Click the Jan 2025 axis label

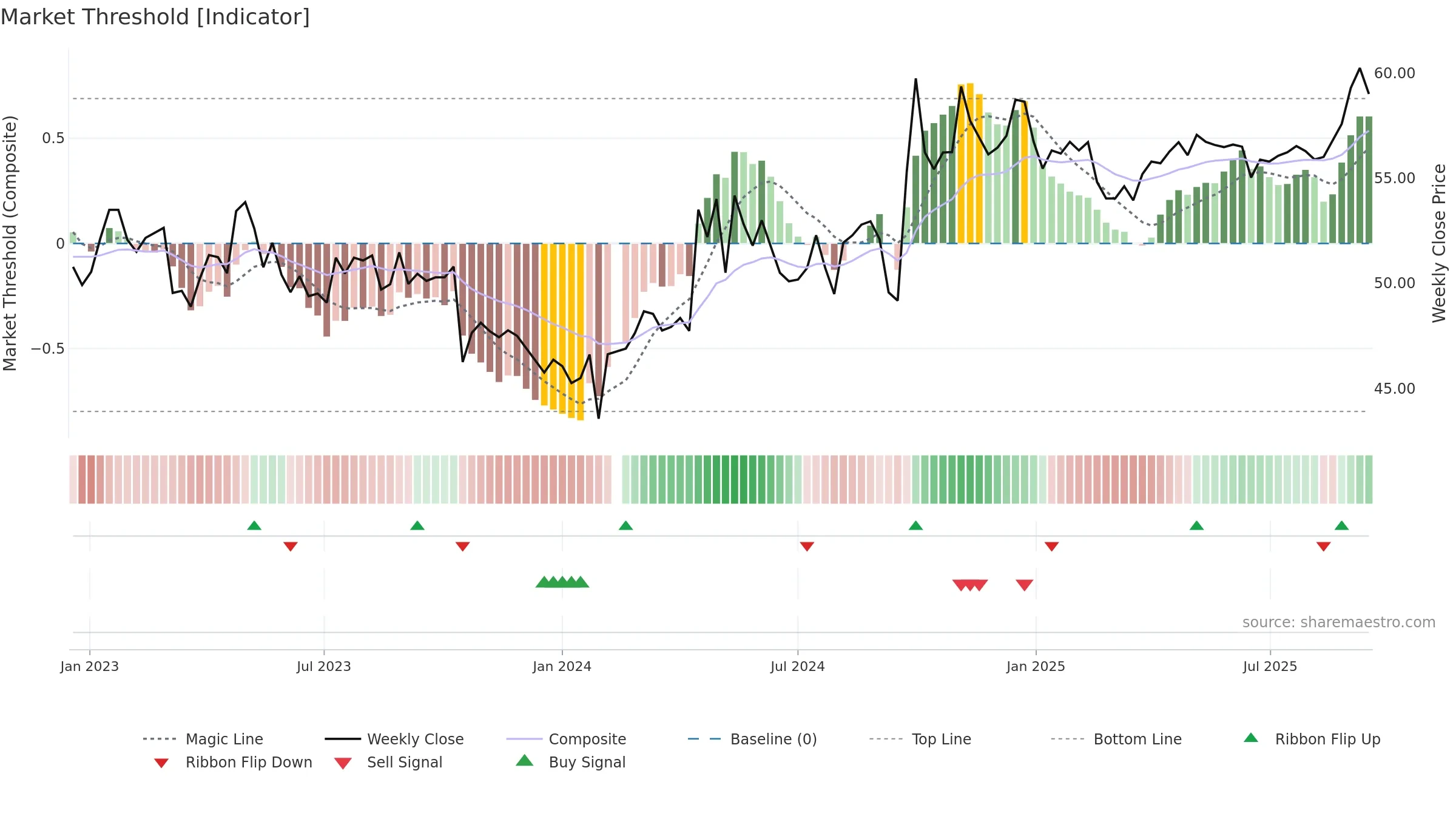pyautogui.click(x=1036, y=666)
